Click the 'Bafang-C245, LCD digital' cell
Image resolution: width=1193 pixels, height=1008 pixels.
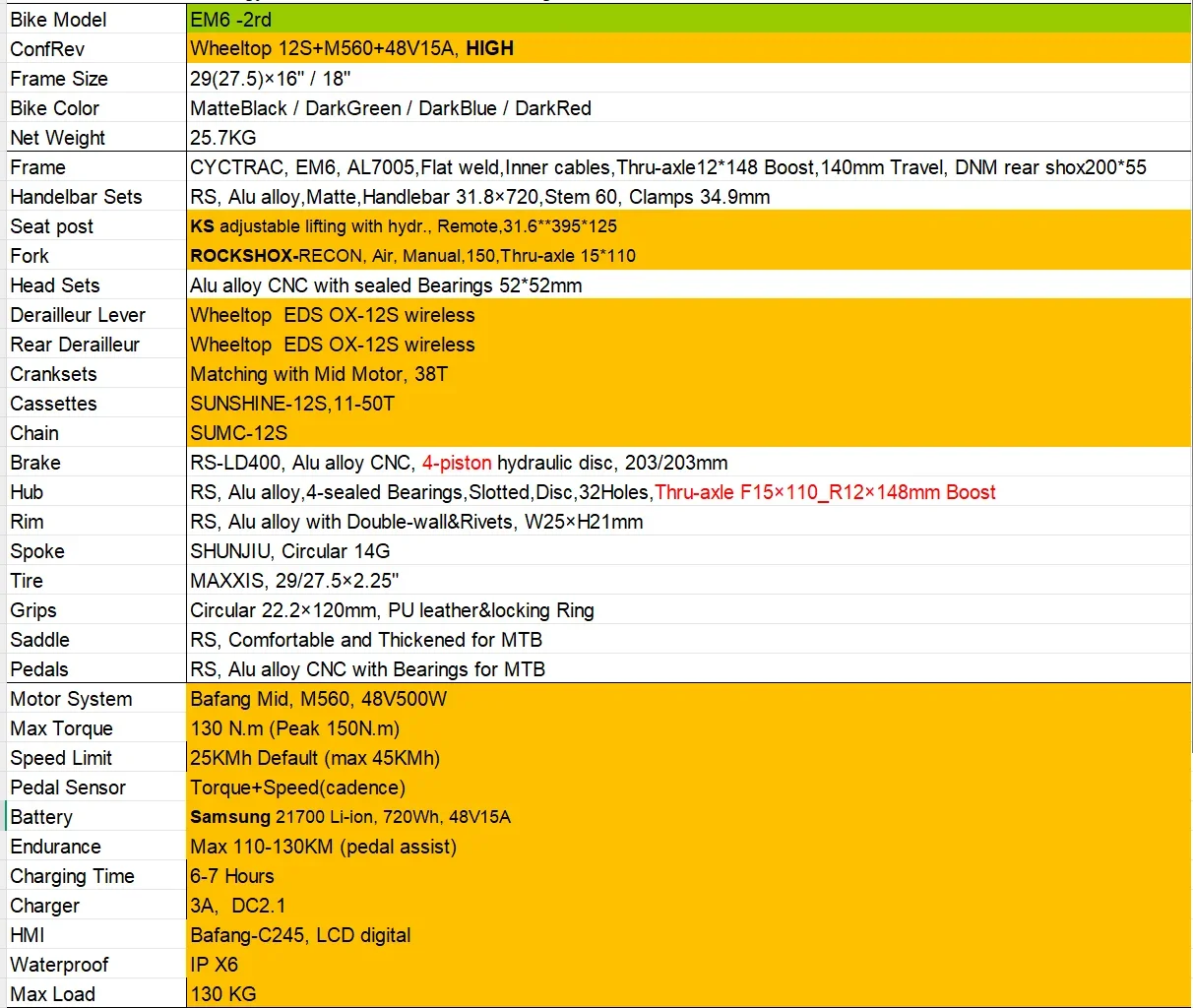point(689,935)
